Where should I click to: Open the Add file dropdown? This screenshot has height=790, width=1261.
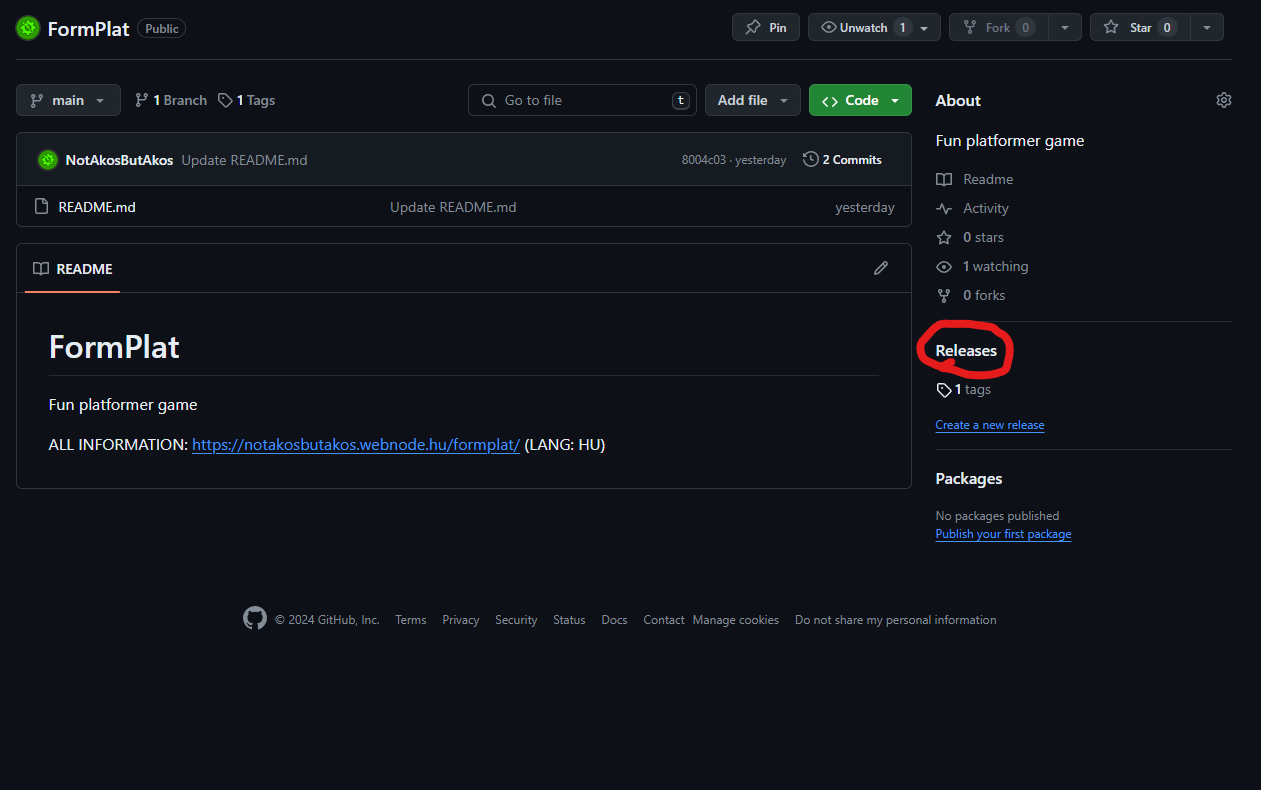(752, 100)
